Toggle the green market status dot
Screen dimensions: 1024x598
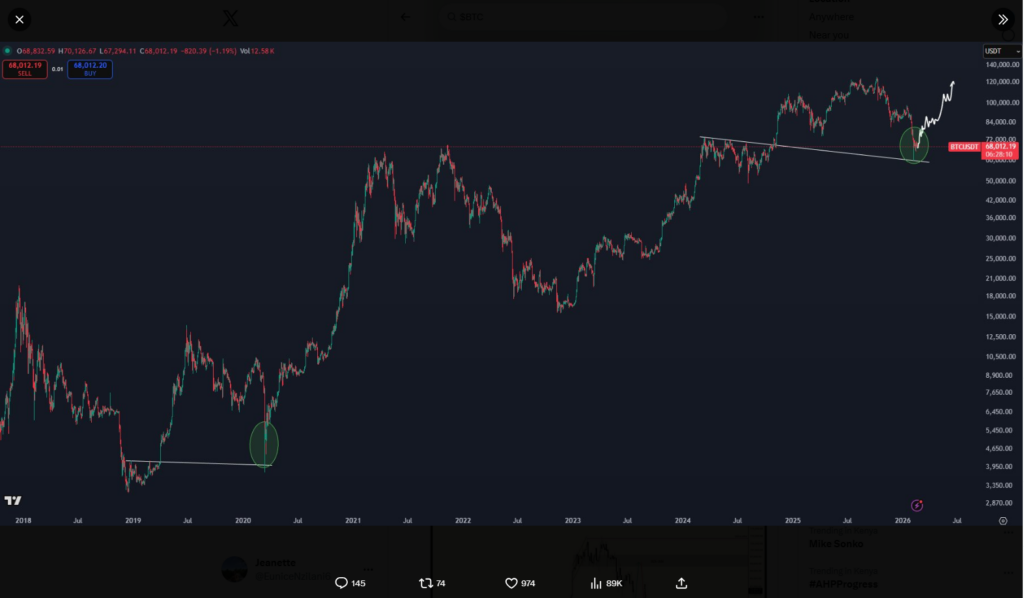click(x=6, y=50)
